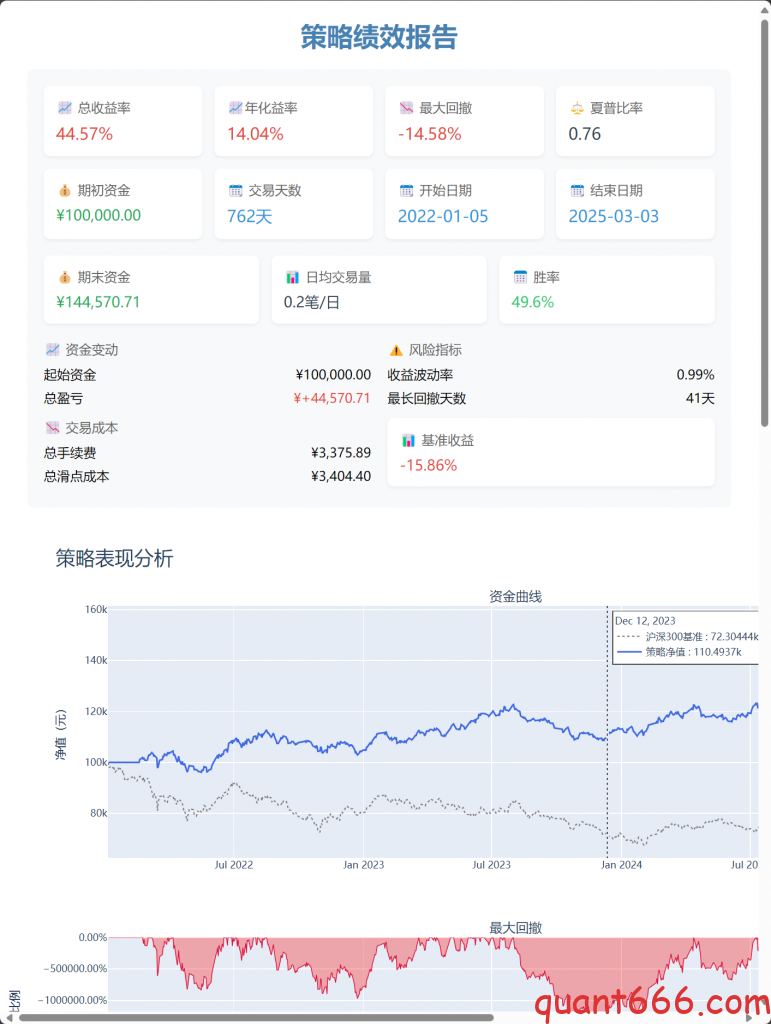This screenshot has width=771, height=1024.
Task: Click the calendar icon beside 胜率
Action: (x=520, y=277)
